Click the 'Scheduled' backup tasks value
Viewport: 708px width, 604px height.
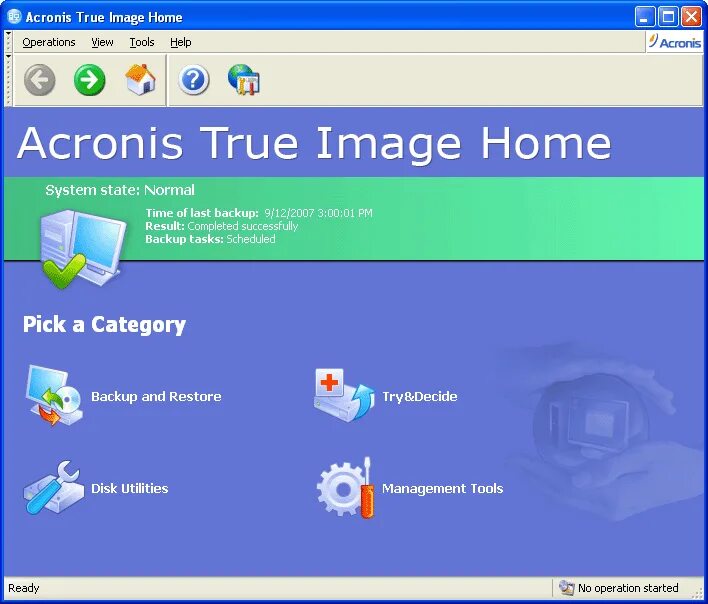(251, 239)
